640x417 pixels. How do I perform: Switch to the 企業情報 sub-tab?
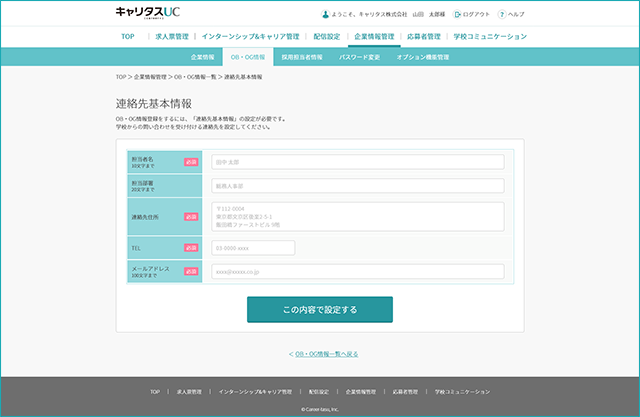click(x=202, y=57)
